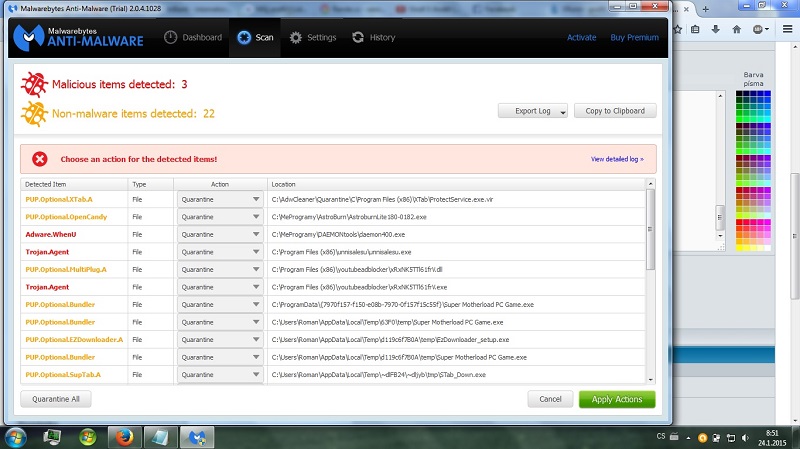Image resolution: width=800 pixels, height=449 pixels.
Task: Select the PUP.Optional.OpenCandy row name
Action: 66,217
